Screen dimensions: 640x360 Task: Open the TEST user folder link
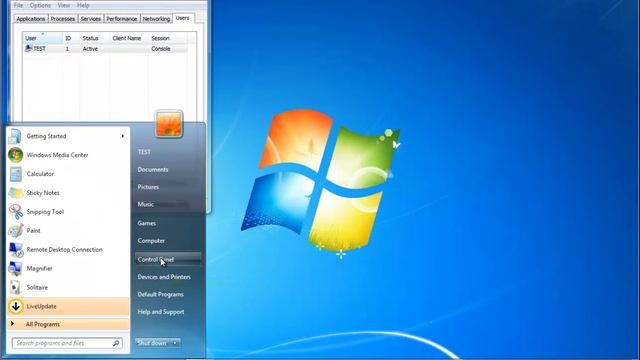[x=144, y=152]
